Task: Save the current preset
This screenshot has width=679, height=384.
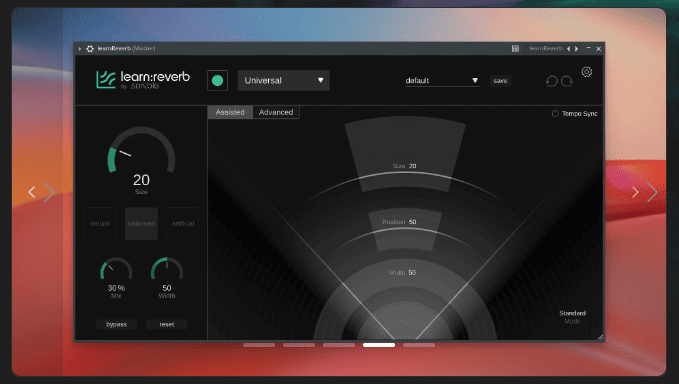Action: [x=500, y=81]
